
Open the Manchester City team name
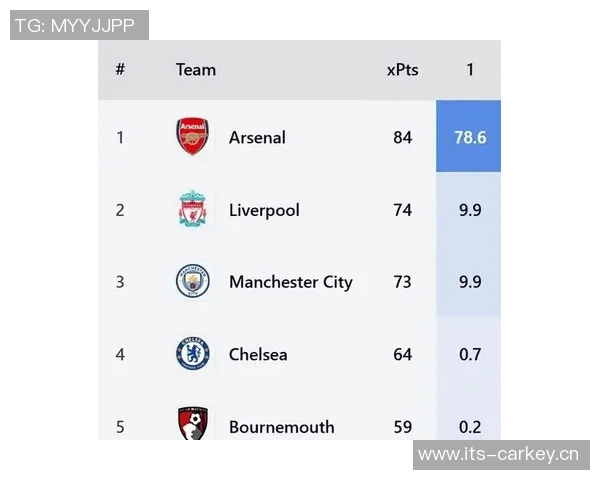click(x=290, y=282)
